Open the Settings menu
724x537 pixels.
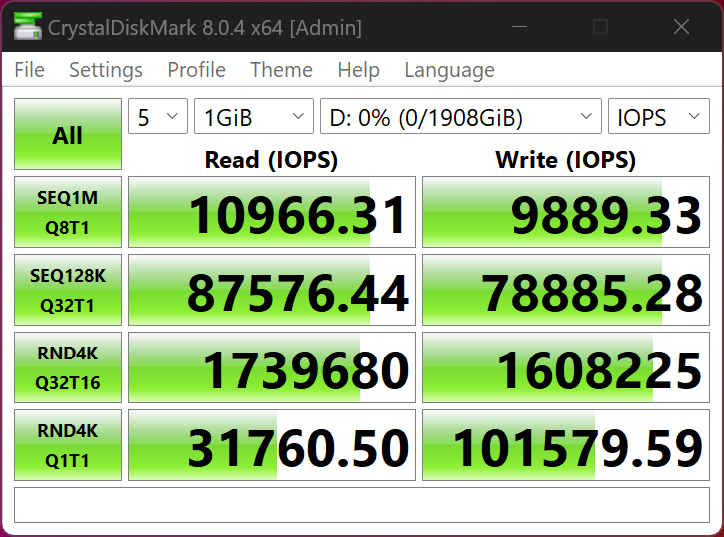coord(106,70)
